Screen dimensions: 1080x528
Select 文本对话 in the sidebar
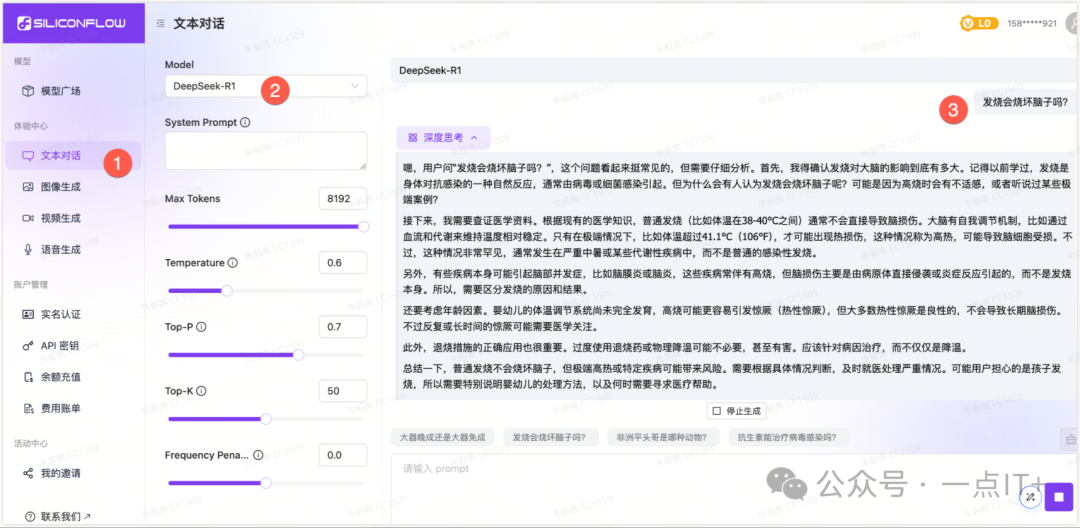[73, 156]
